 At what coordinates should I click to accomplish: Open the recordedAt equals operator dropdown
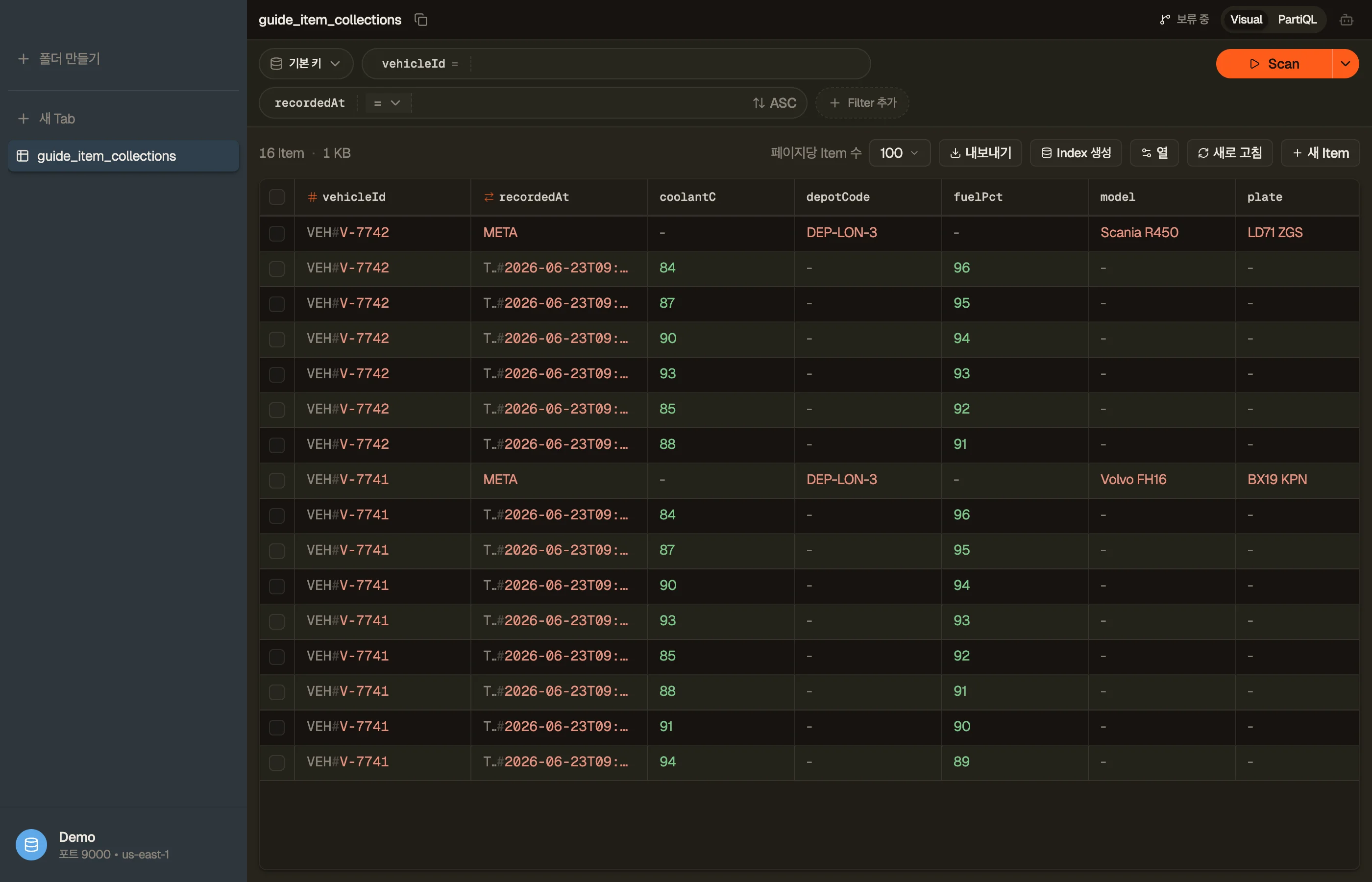tap(387, 103)
